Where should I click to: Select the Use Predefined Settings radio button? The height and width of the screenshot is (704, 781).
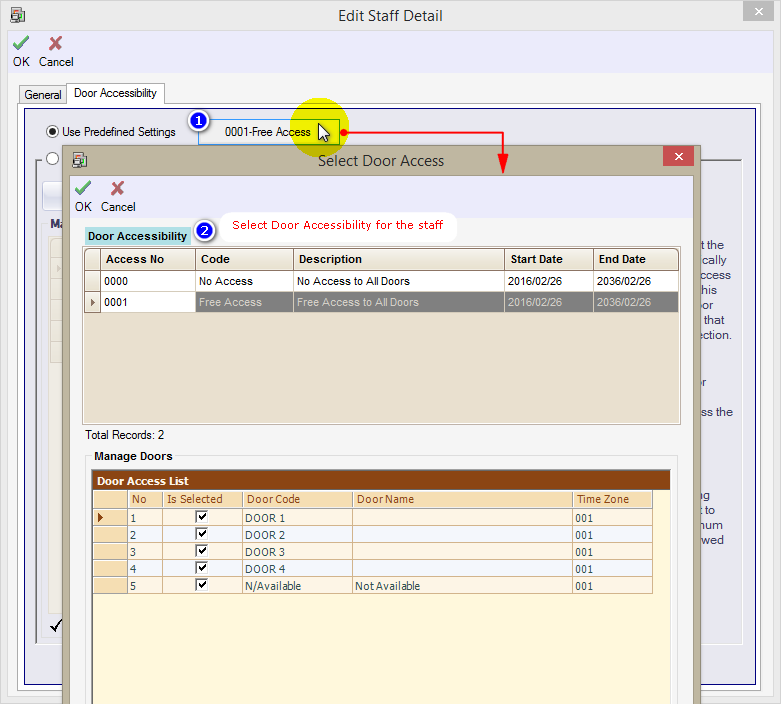coord(52,131)
